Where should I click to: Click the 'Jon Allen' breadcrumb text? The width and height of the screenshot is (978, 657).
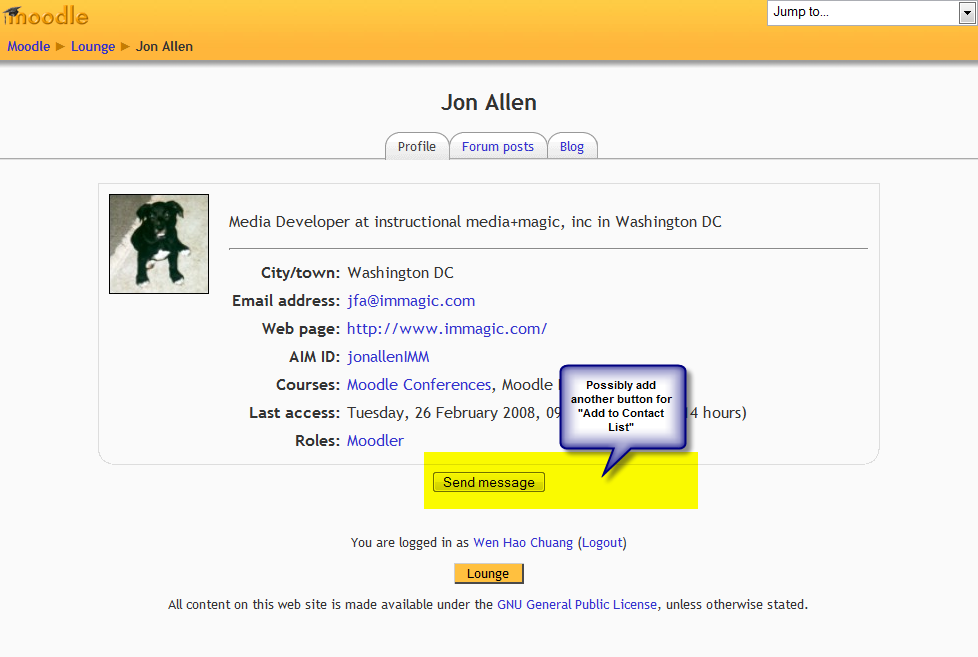pyautogui.click(x=165, y=46)
